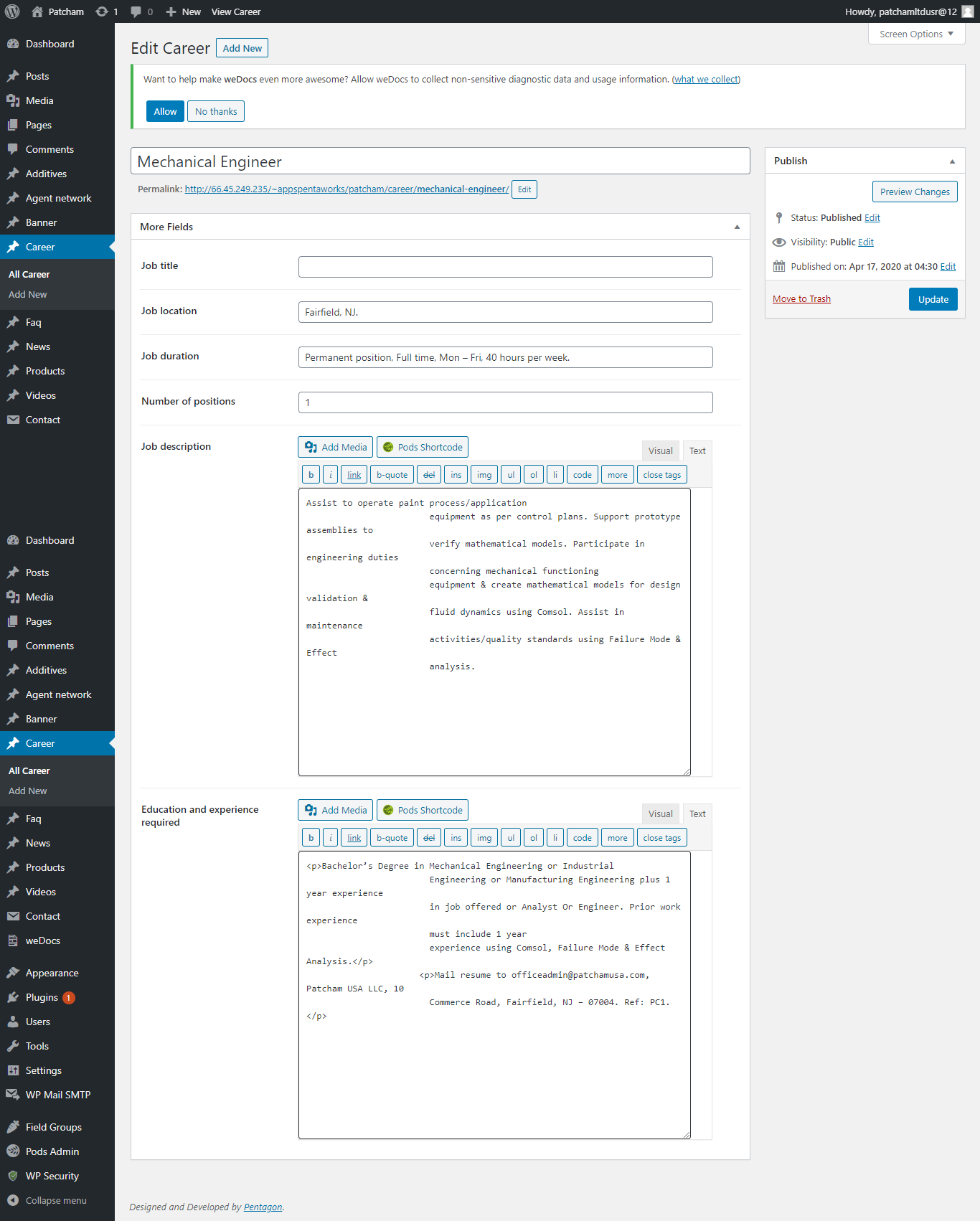Click the Preview Changes button
Viewport: 980px width, 1221px height.
pyautogui.click(x=915, y=192)
